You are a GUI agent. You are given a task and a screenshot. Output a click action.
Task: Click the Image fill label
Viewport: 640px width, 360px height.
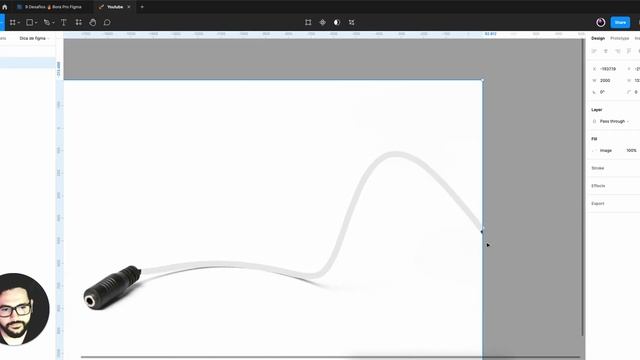click(606, 151)
